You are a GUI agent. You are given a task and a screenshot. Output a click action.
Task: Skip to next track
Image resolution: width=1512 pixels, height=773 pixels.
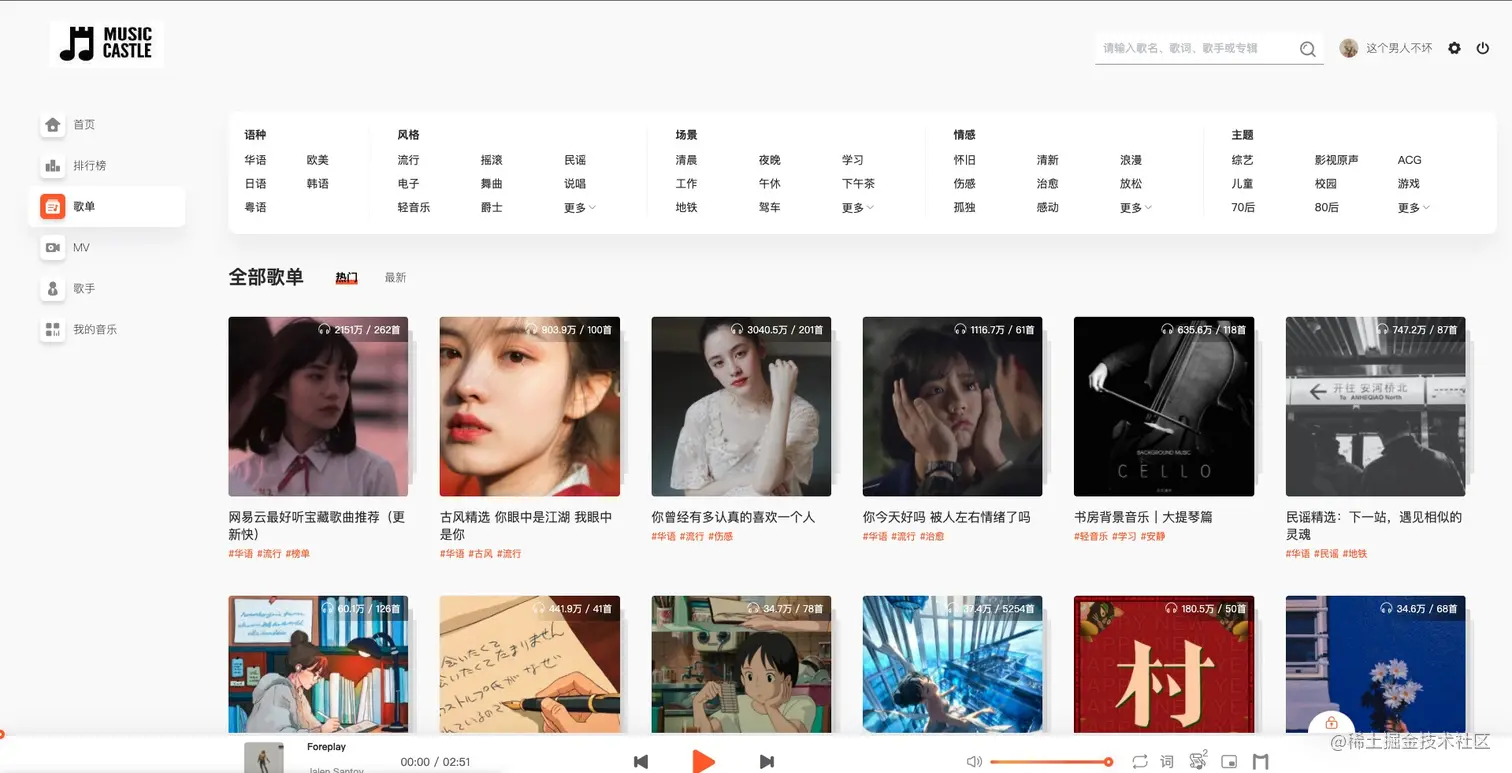(x=767, y=762)
